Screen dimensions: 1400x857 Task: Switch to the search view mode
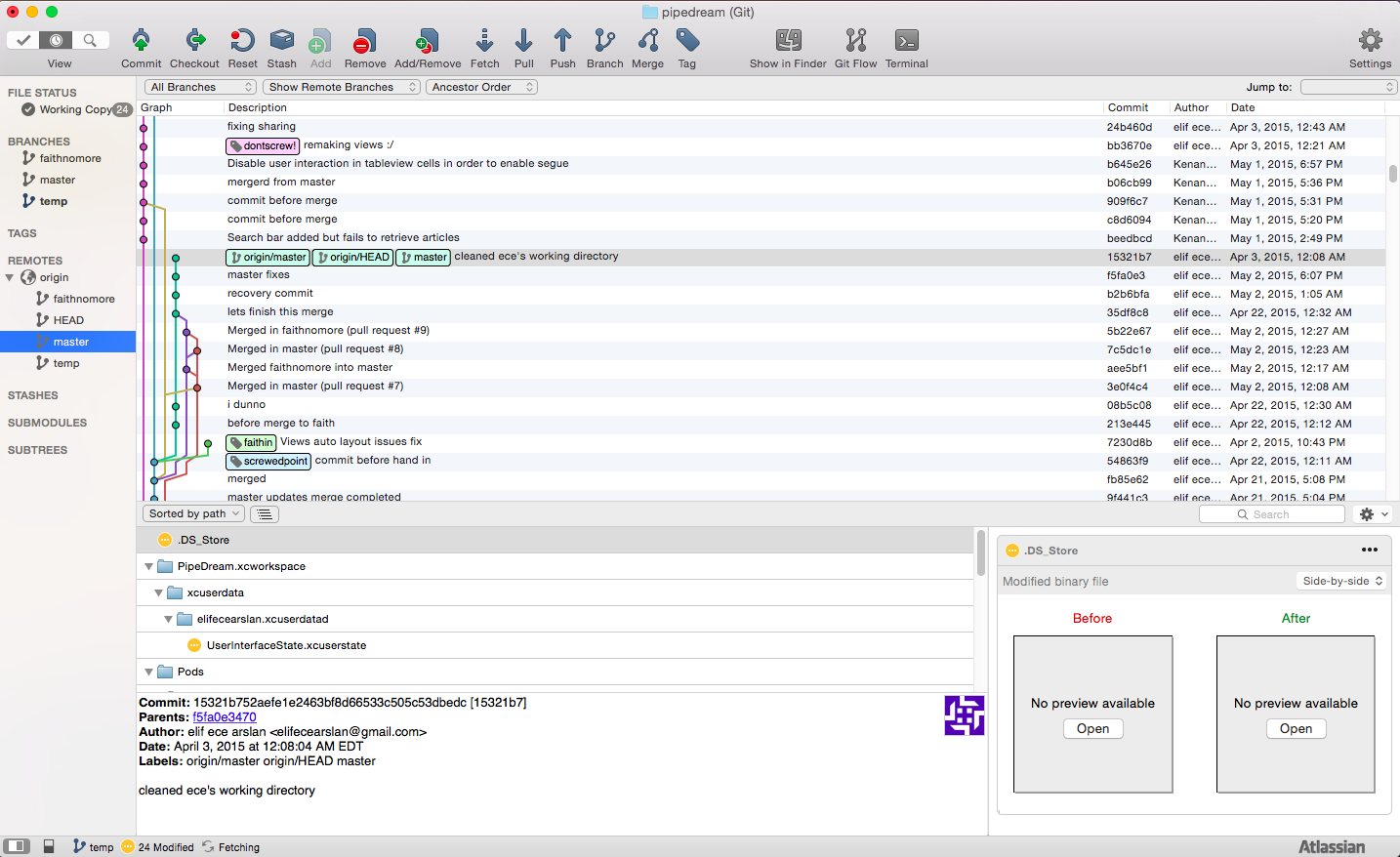tap(90, 40)
